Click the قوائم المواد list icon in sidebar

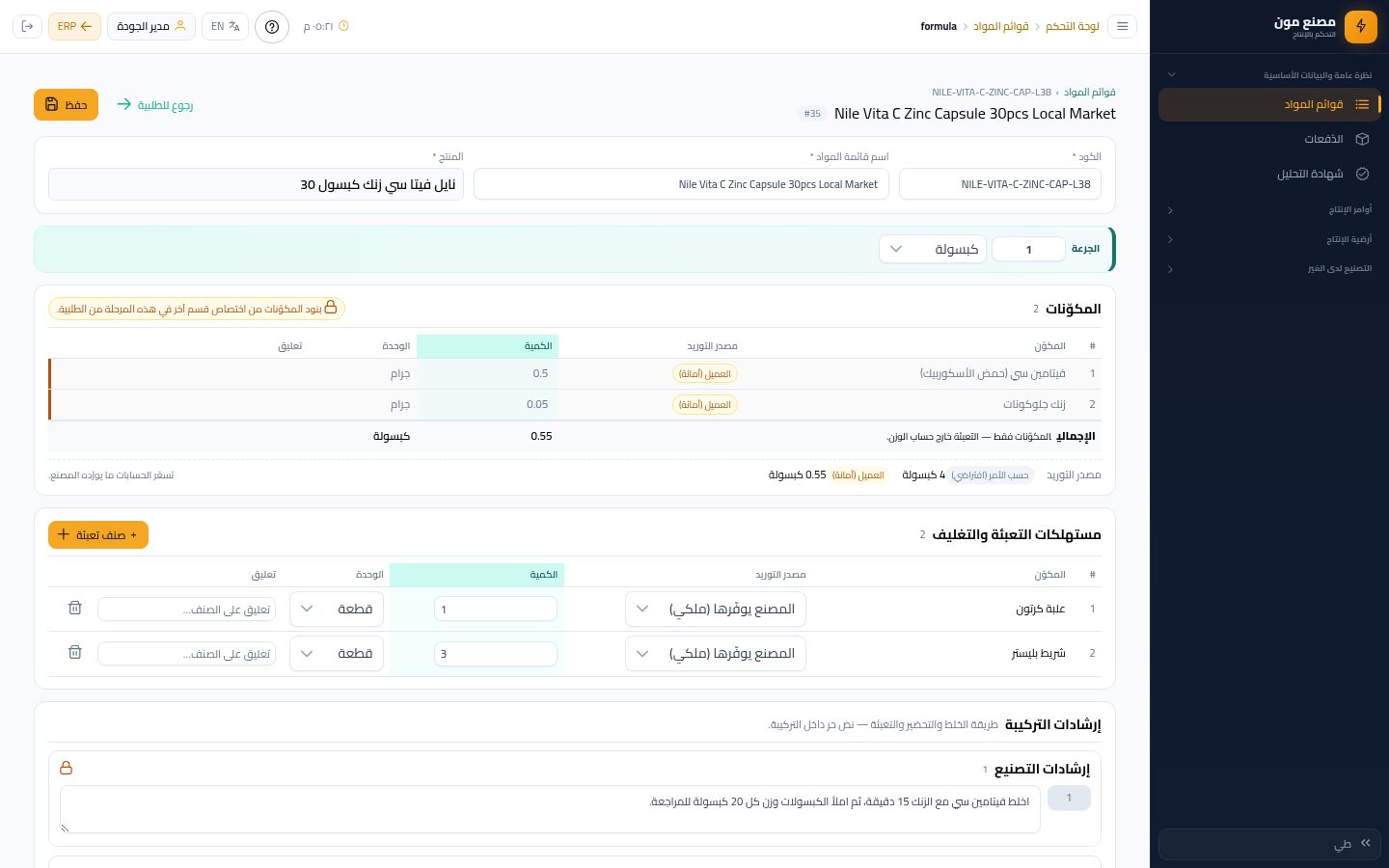point(1362,104)
